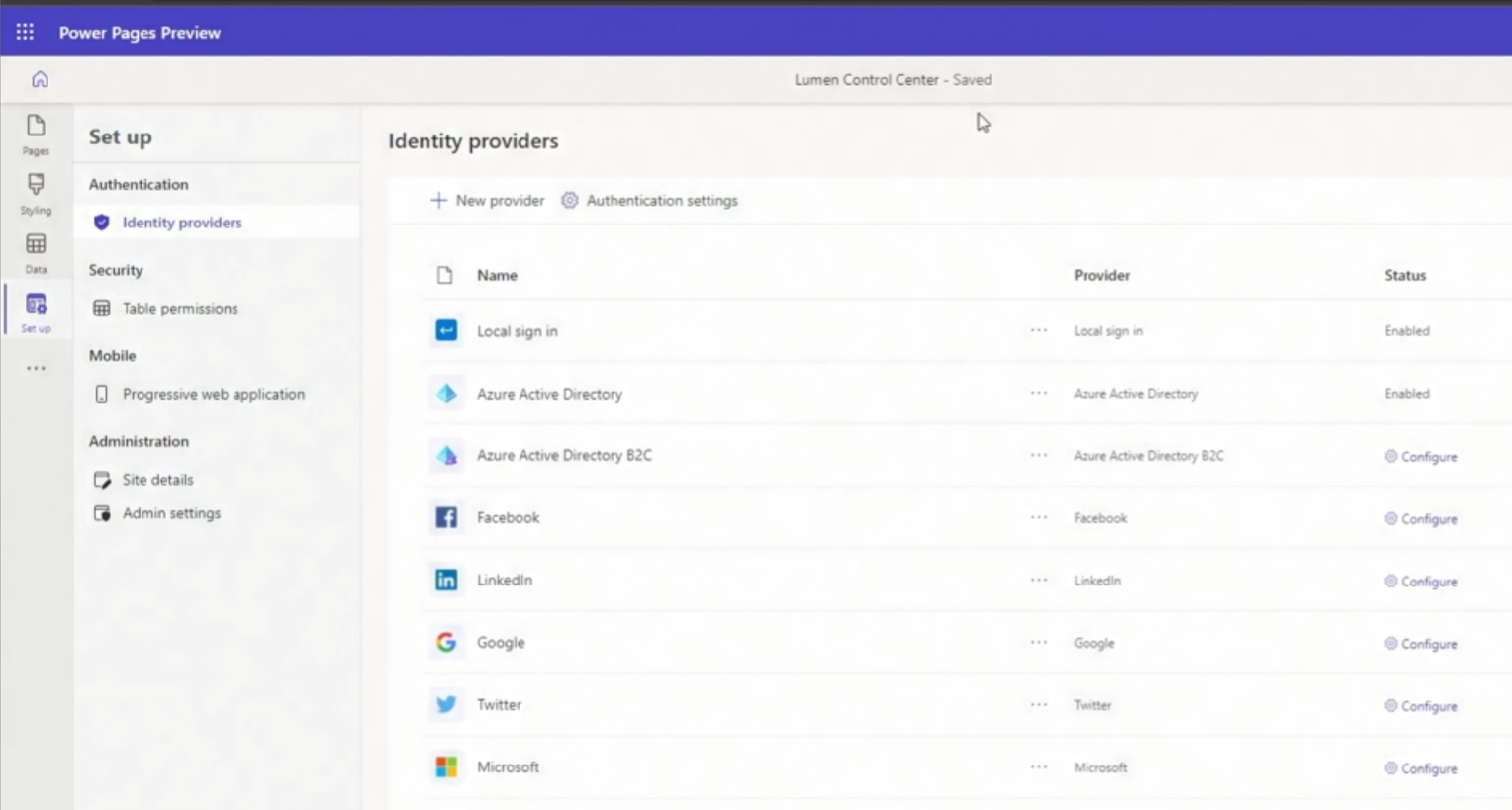Select Identity providers in Set up menu
1512x810 pixels.
pos(182,223)
